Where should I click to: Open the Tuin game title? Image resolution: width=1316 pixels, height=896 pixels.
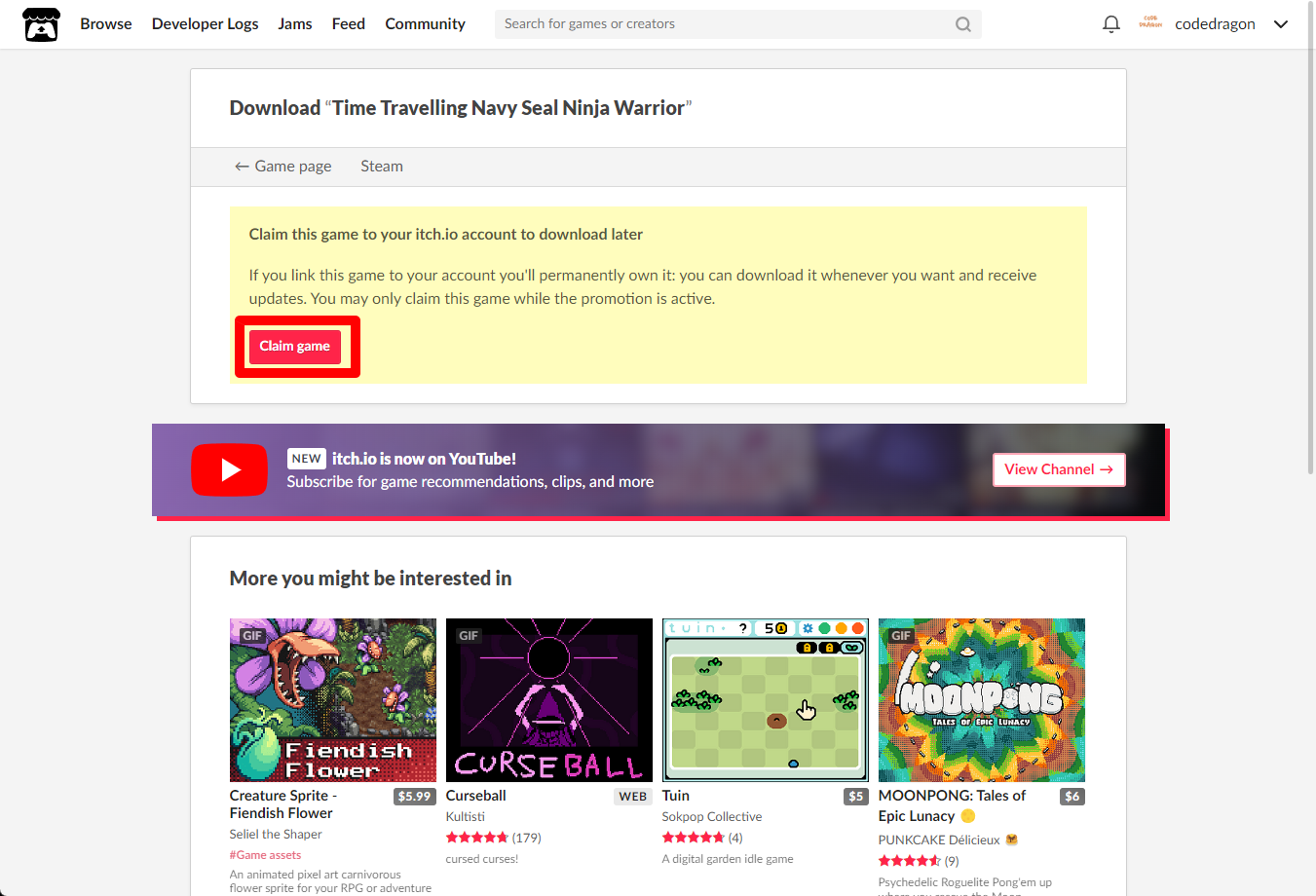point(676,796)
